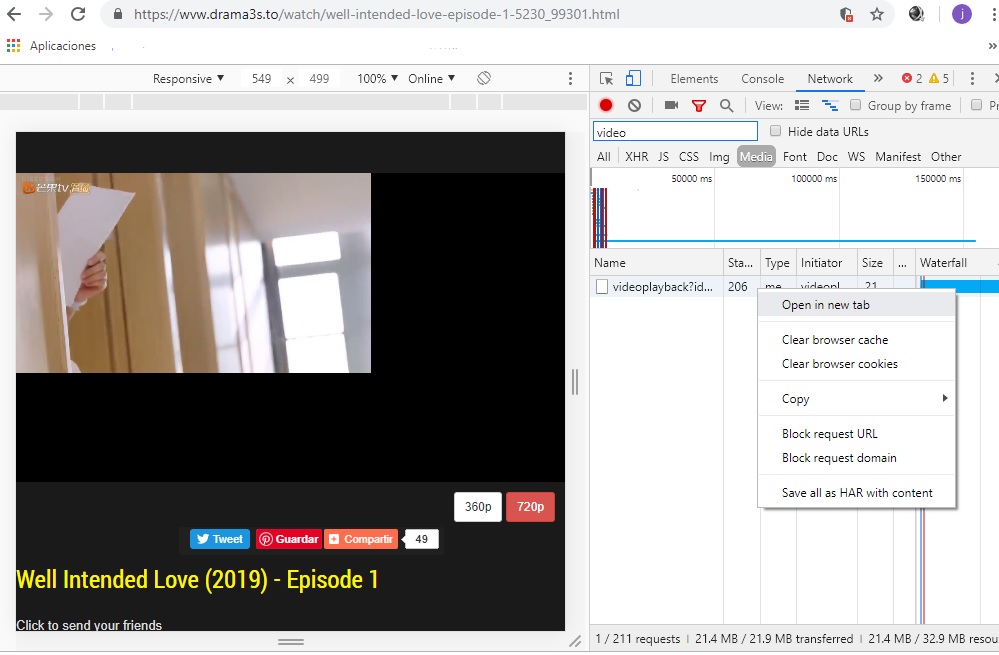Open device toolbar more options menu
999x655 pixels.
pyautogui.click(x=570, y=78)
